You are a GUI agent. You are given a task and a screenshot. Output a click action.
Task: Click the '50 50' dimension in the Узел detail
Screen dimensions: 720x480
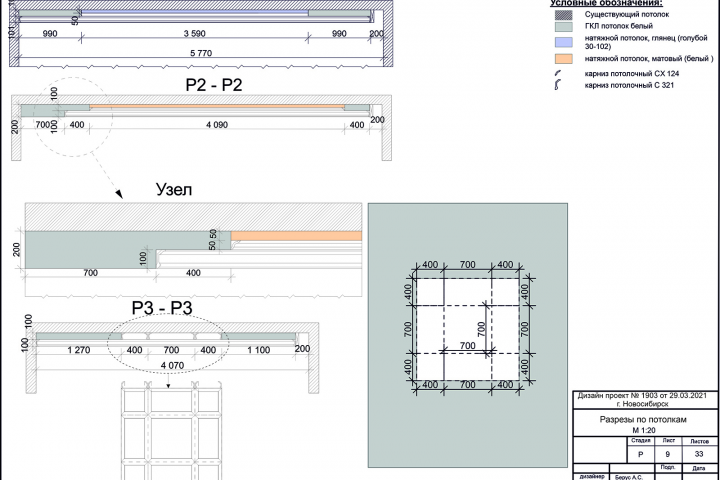[213, 239]
